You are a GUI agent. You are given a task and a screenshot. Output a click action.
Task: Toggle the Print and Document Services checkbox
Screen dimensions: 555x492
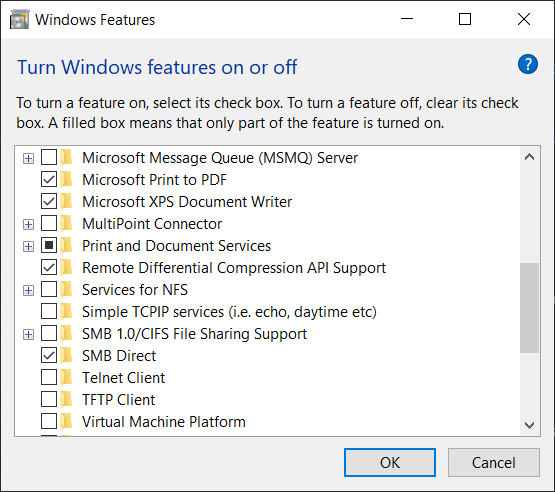point(49,245)
